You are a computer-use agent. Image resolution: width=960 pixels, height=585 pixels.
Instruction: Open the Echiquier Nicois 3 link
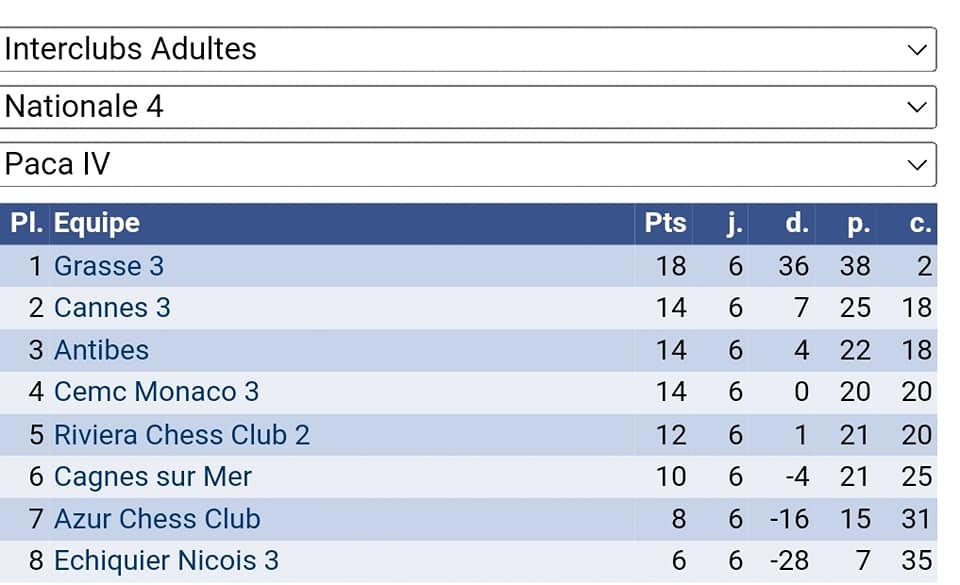coord(166,561)
